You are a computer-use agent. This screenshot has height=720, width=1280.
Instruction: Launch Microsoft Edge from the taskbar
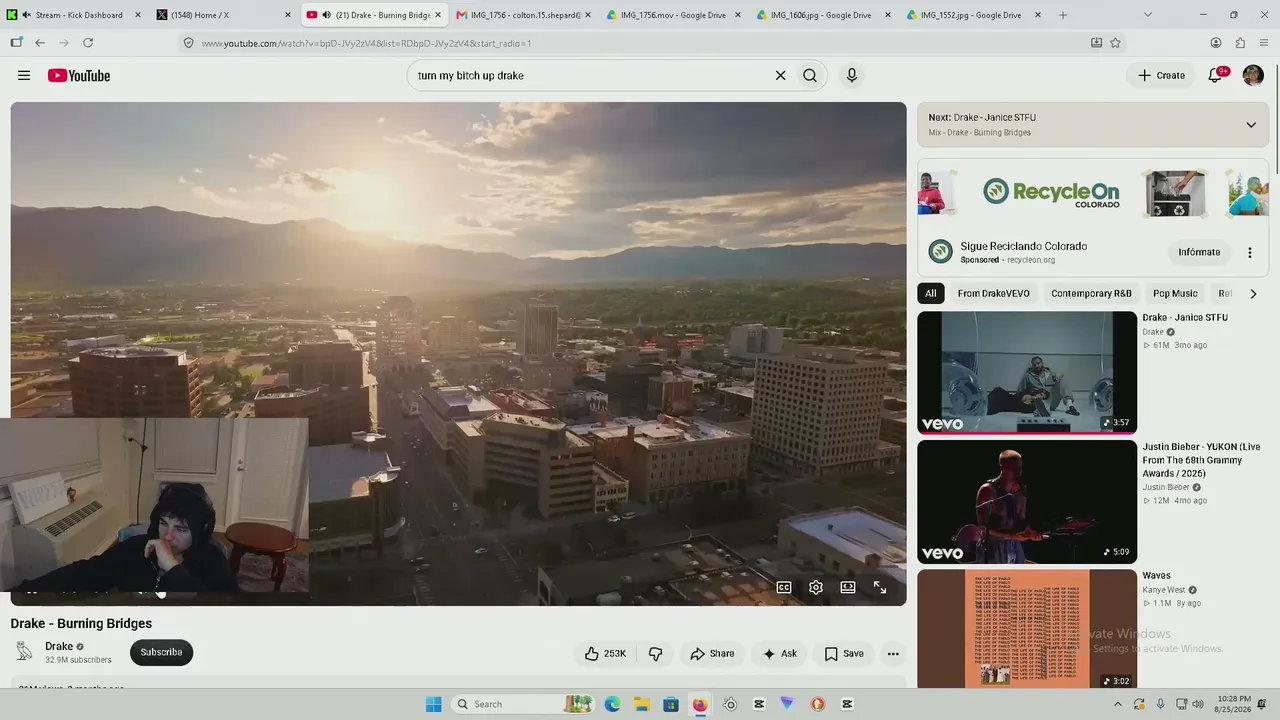(x=612, y=704)
